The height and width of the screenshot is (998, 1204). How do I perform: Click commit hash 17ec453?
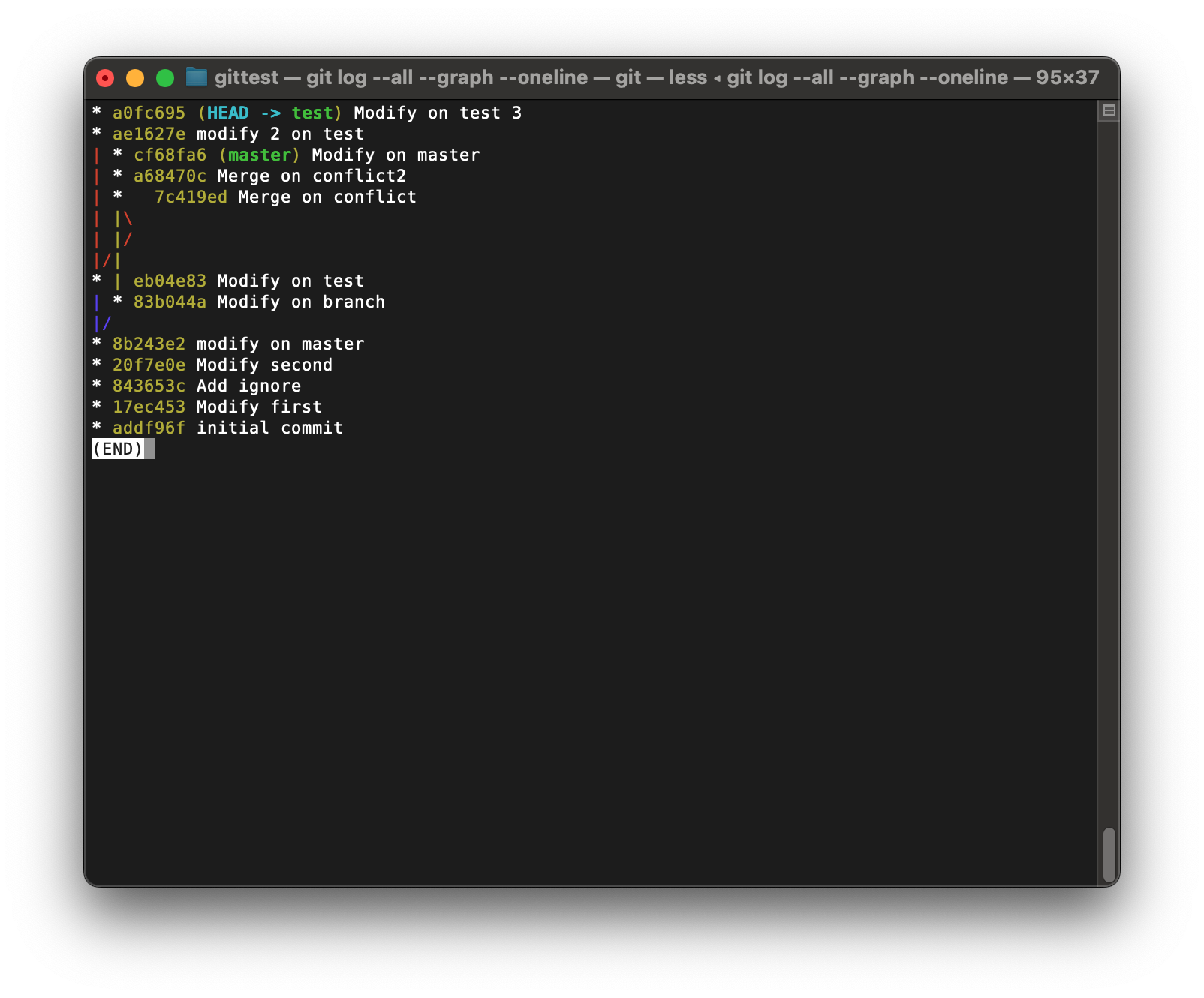(149, 407)
